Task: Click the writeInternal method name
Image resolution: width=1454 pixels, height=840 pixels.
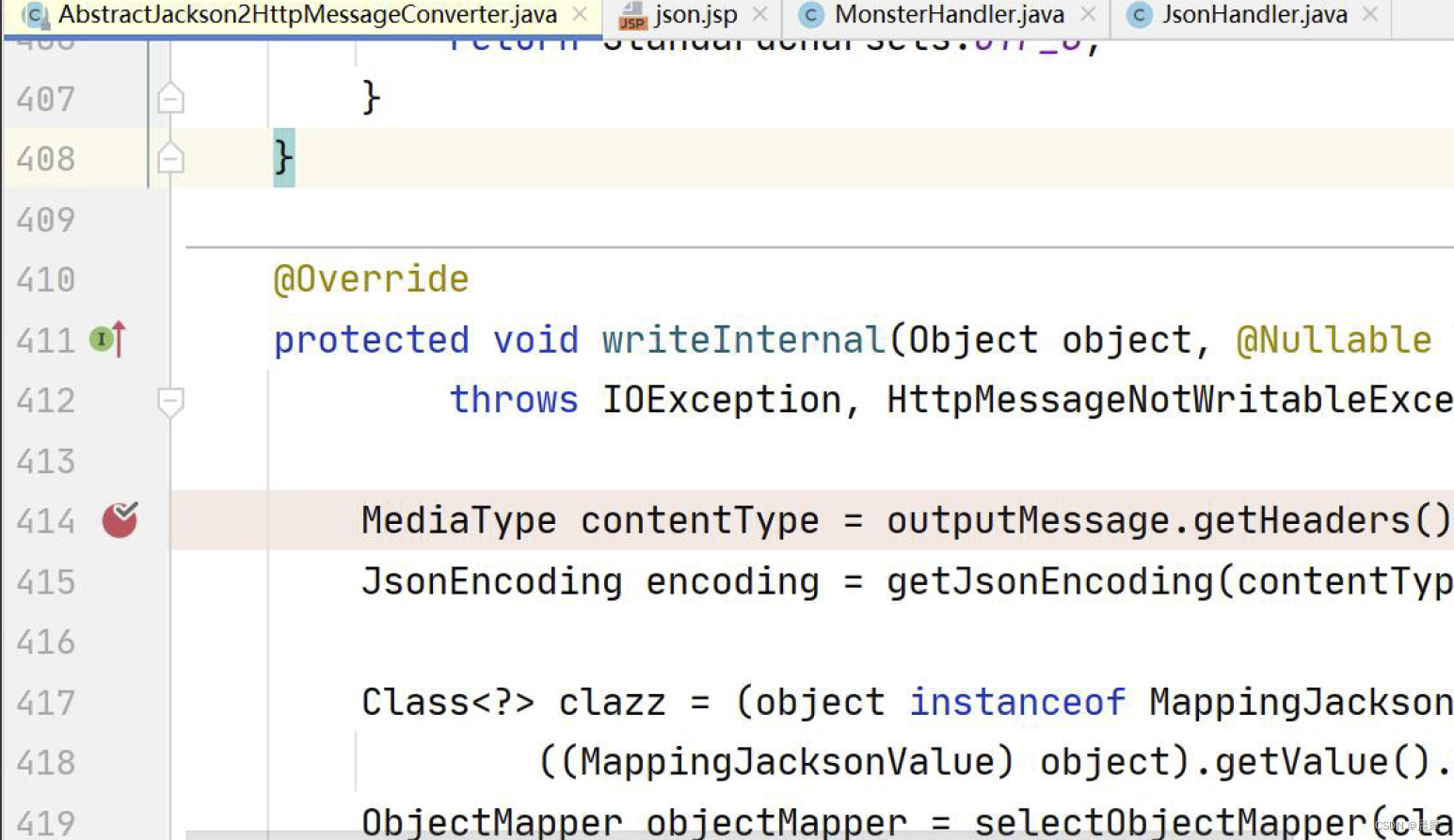Action: coord(743,340)
